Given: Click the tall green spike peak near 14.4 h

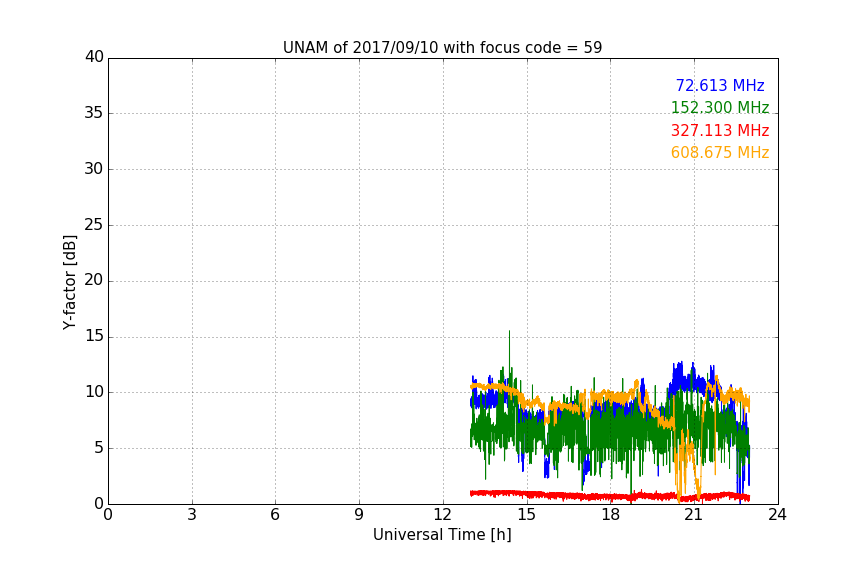Looking at the screenshot, I should (509, 332).
